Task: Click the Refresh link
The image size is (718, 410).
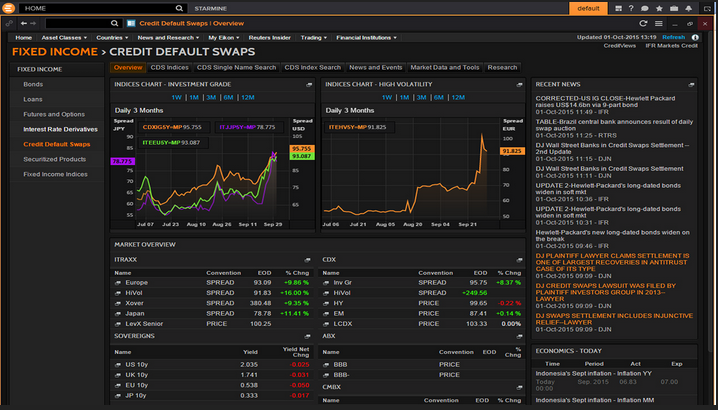Action: pyautogui.click(x=673, y=37)
